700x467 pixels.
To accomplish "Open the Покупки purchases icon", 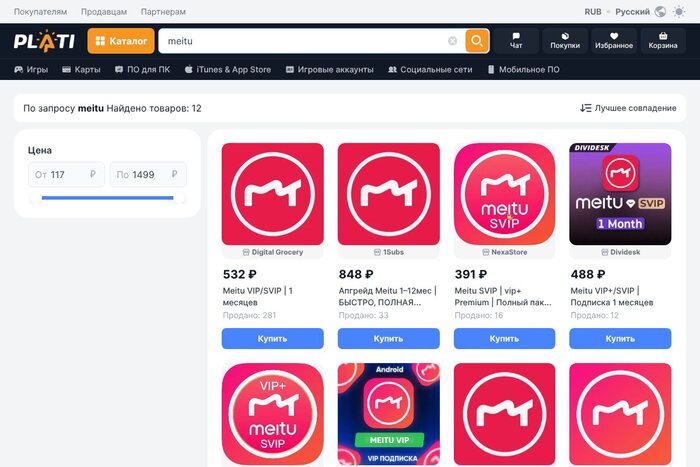I will 565,41.
